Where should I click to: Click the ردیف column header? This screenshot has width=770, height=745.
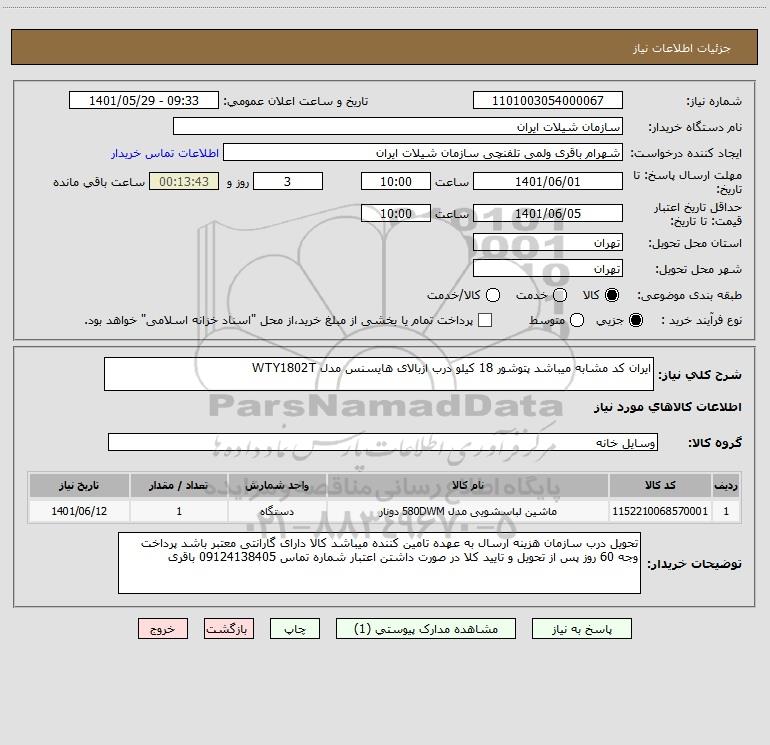point(726,485)
